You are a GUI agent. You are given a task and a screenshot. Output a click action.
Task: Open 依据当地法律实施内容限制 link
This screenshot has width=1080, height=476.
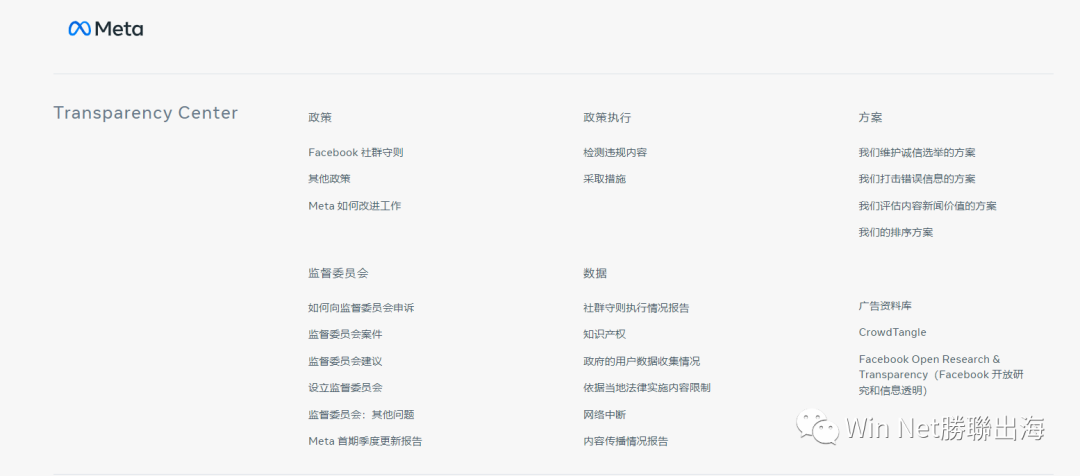pos(647,388)
